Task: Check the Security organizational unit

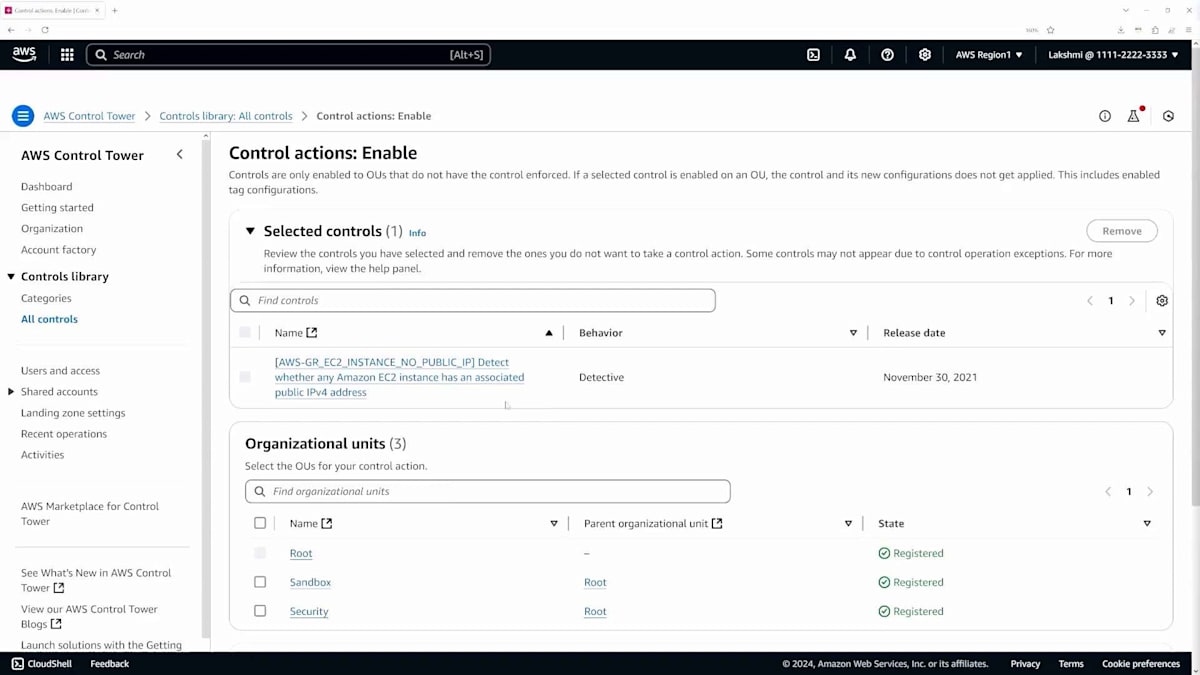Action: [x=260, y=611]
